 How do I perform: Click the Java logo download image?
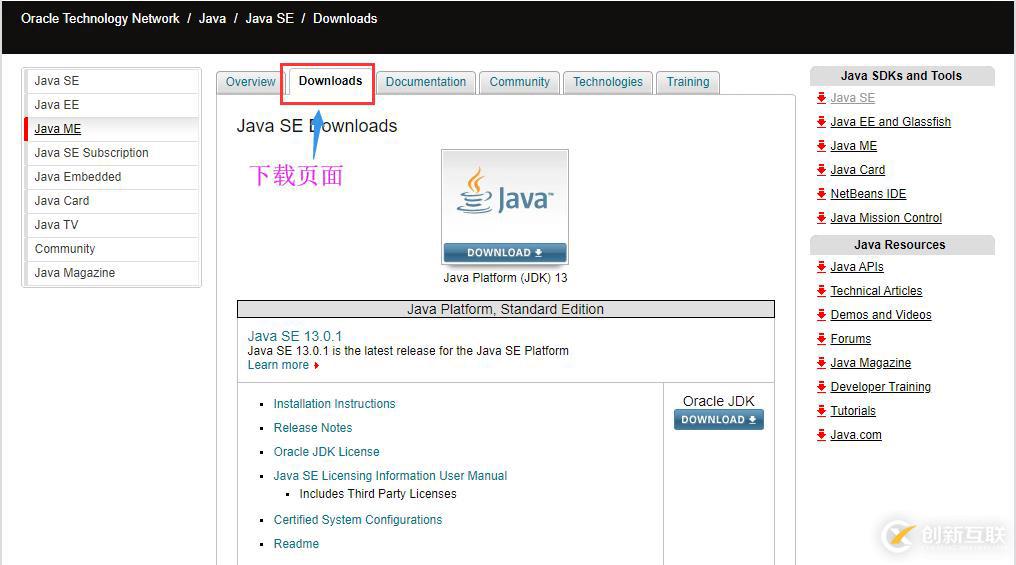click(x=504, y=207)
